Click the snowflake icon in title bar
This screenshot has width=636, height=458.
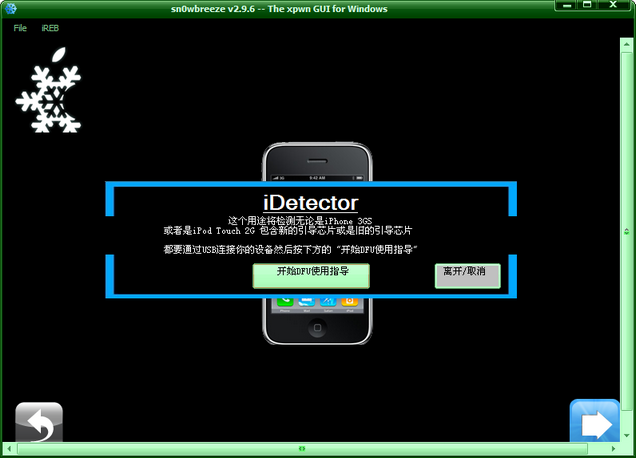click(10, 8)
